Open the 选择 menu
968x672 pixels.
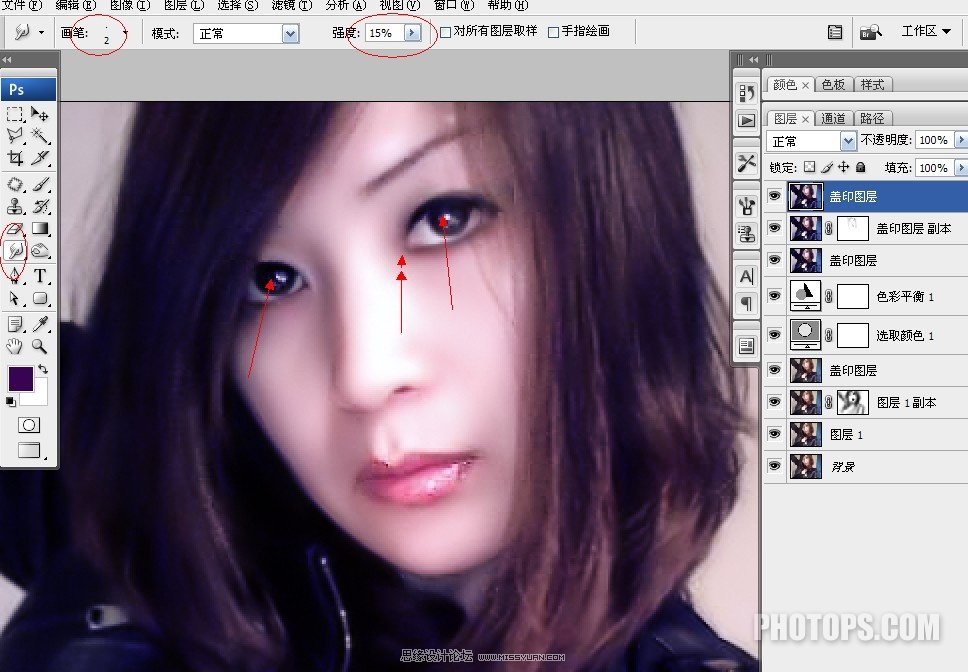point(238,5)
